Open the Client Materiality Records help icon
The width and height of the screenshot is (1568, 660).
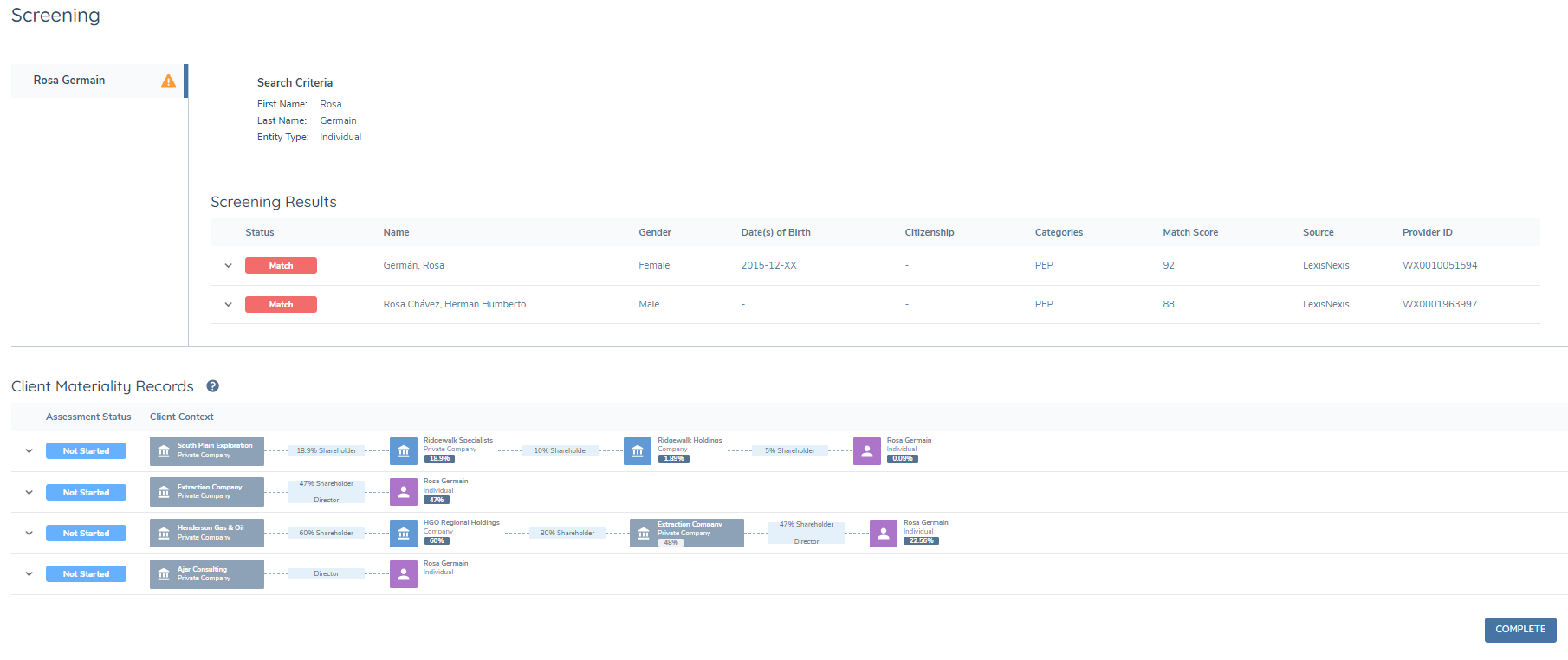pos(212,386)
